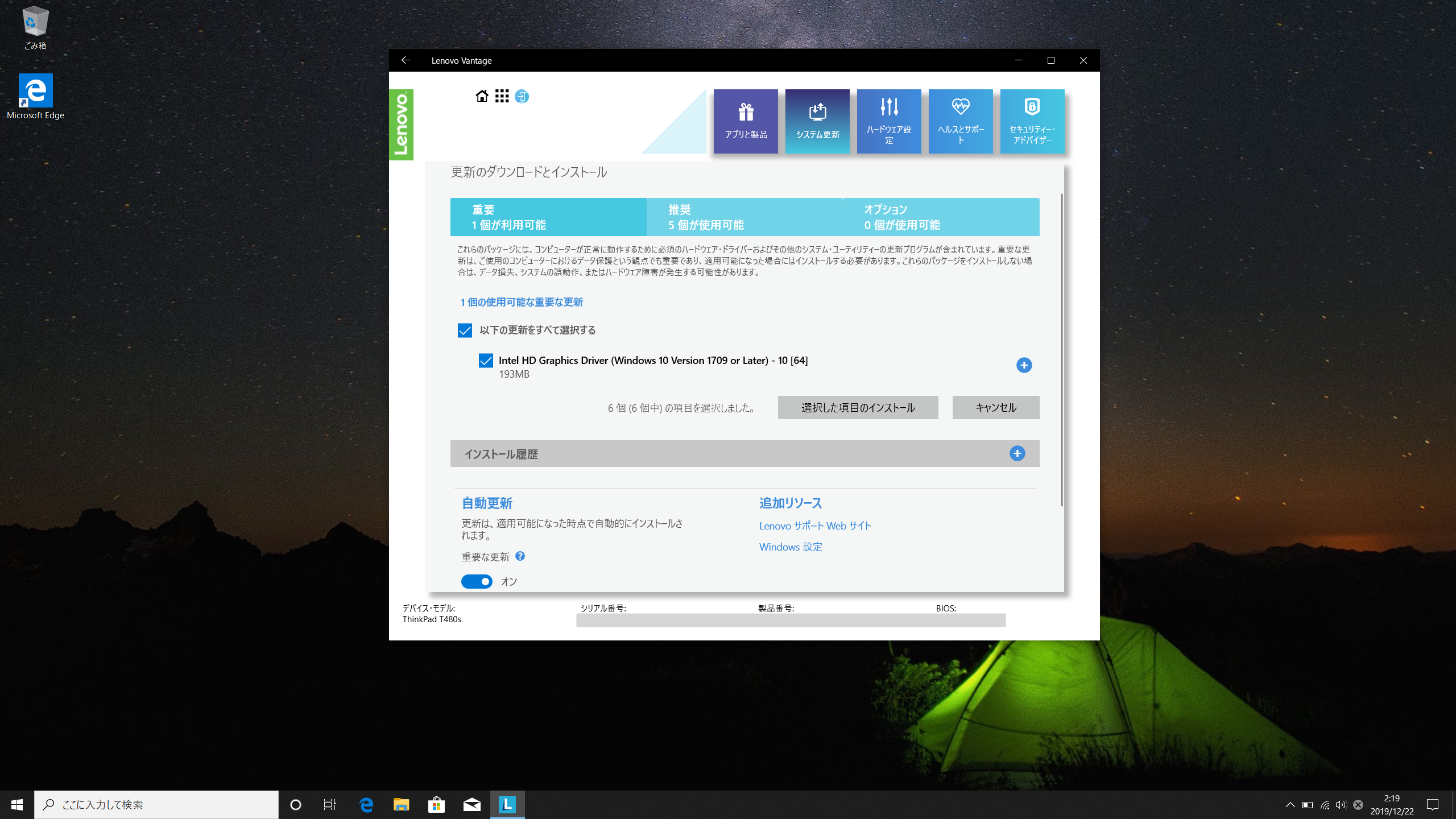The image size is (1456, 819).
Task: Open Cortana from the taskbar
Action: tap(295, 805)
